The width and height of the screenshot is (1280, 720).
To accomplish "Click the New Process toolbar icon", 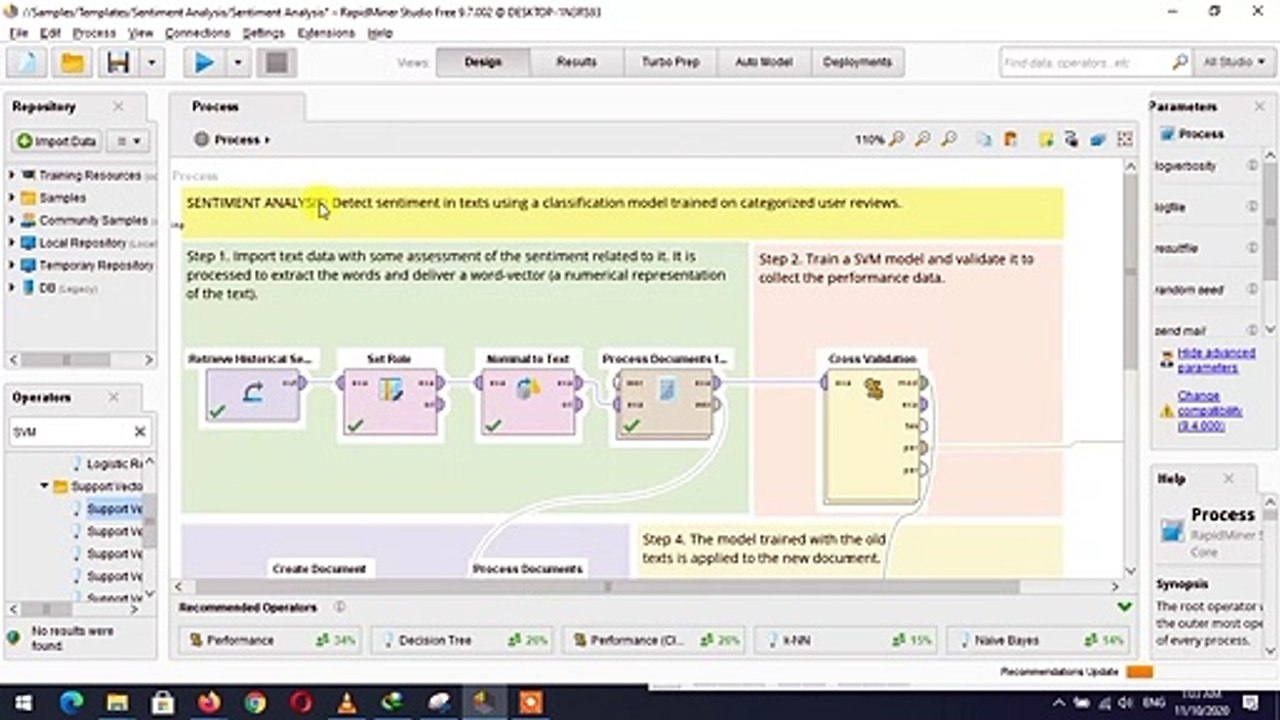I will pos(28,63).
